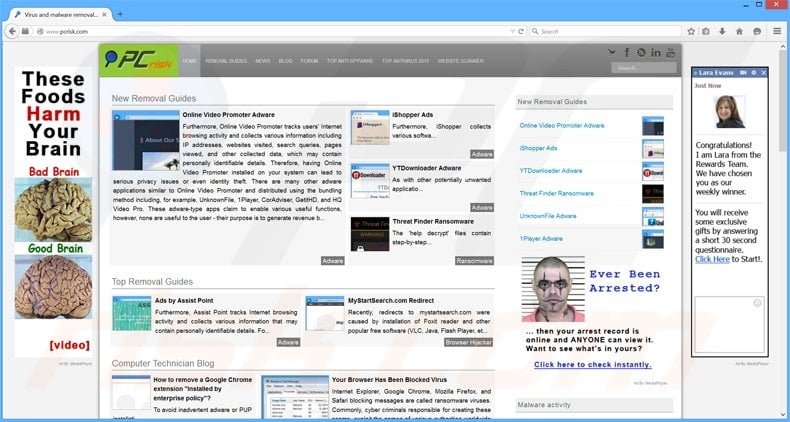Click the Ransomware category tag

pyautogui.click(x=474, y=261)
